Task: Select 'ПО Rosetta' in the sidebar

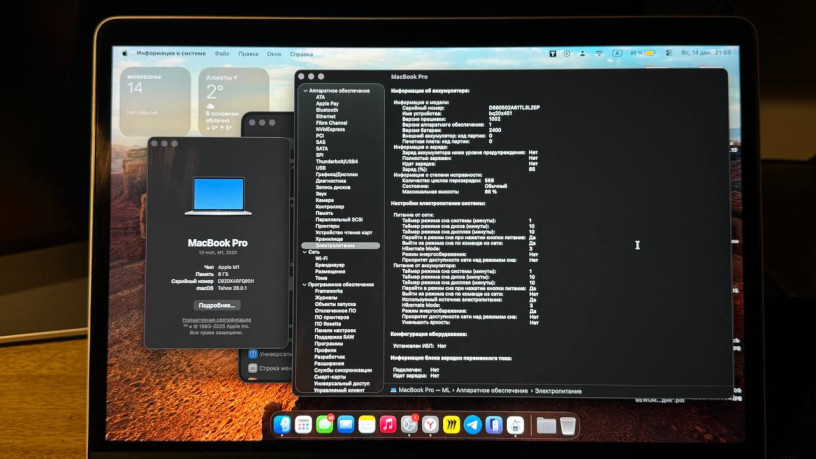Action: (x=328, y=324)
